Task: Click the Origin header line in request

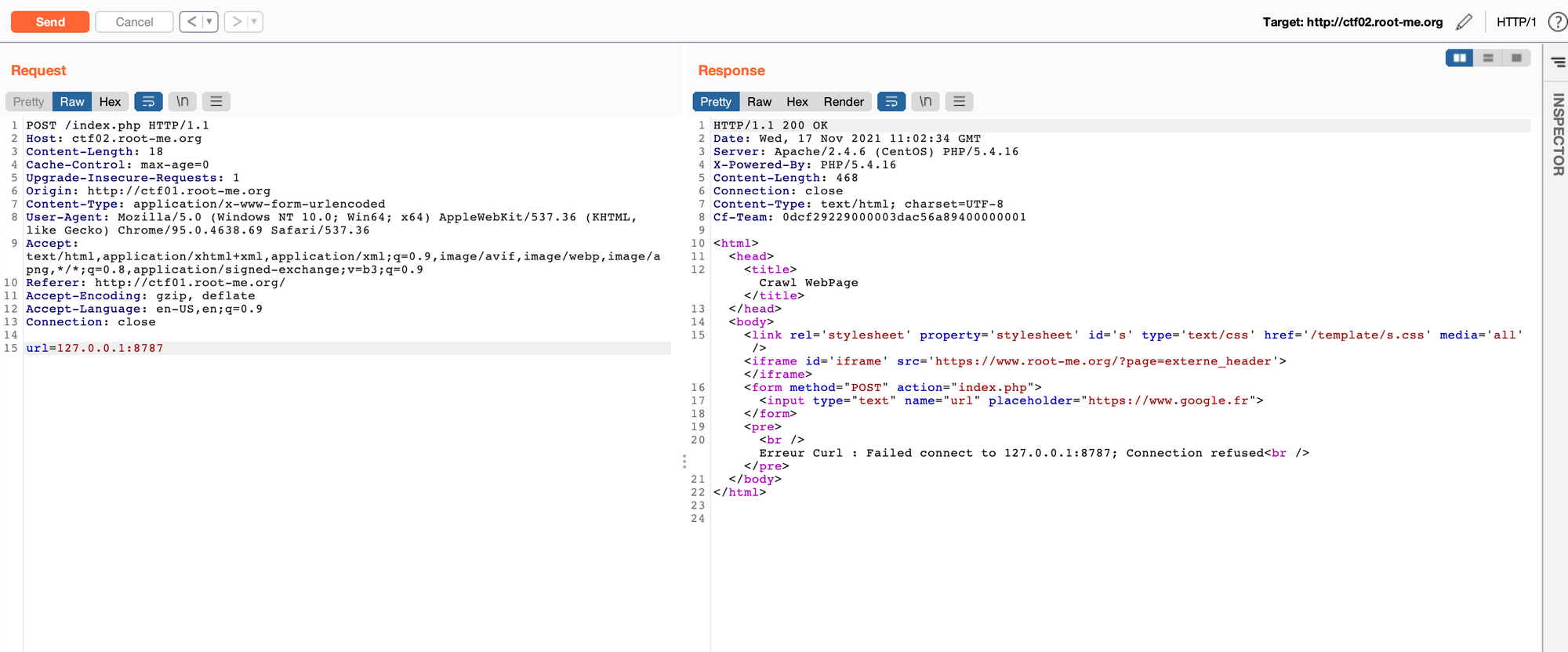Action: 148,191
